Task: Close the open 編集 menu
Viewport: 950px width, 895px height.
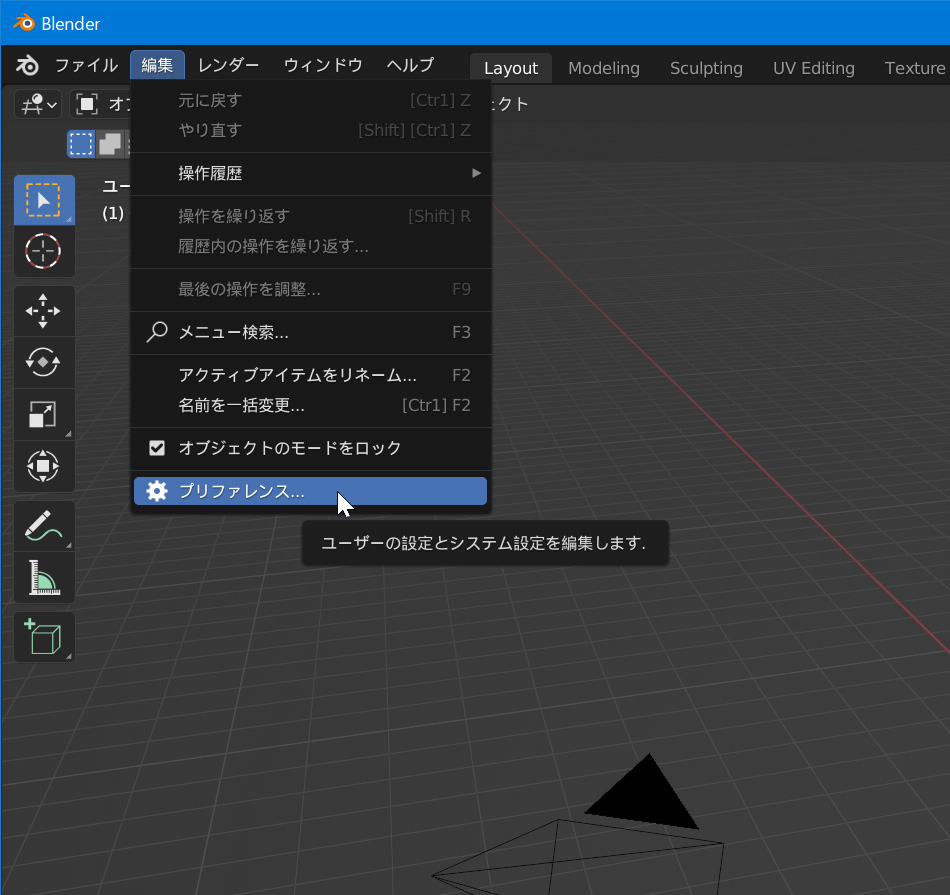Action: pos(157,65)
